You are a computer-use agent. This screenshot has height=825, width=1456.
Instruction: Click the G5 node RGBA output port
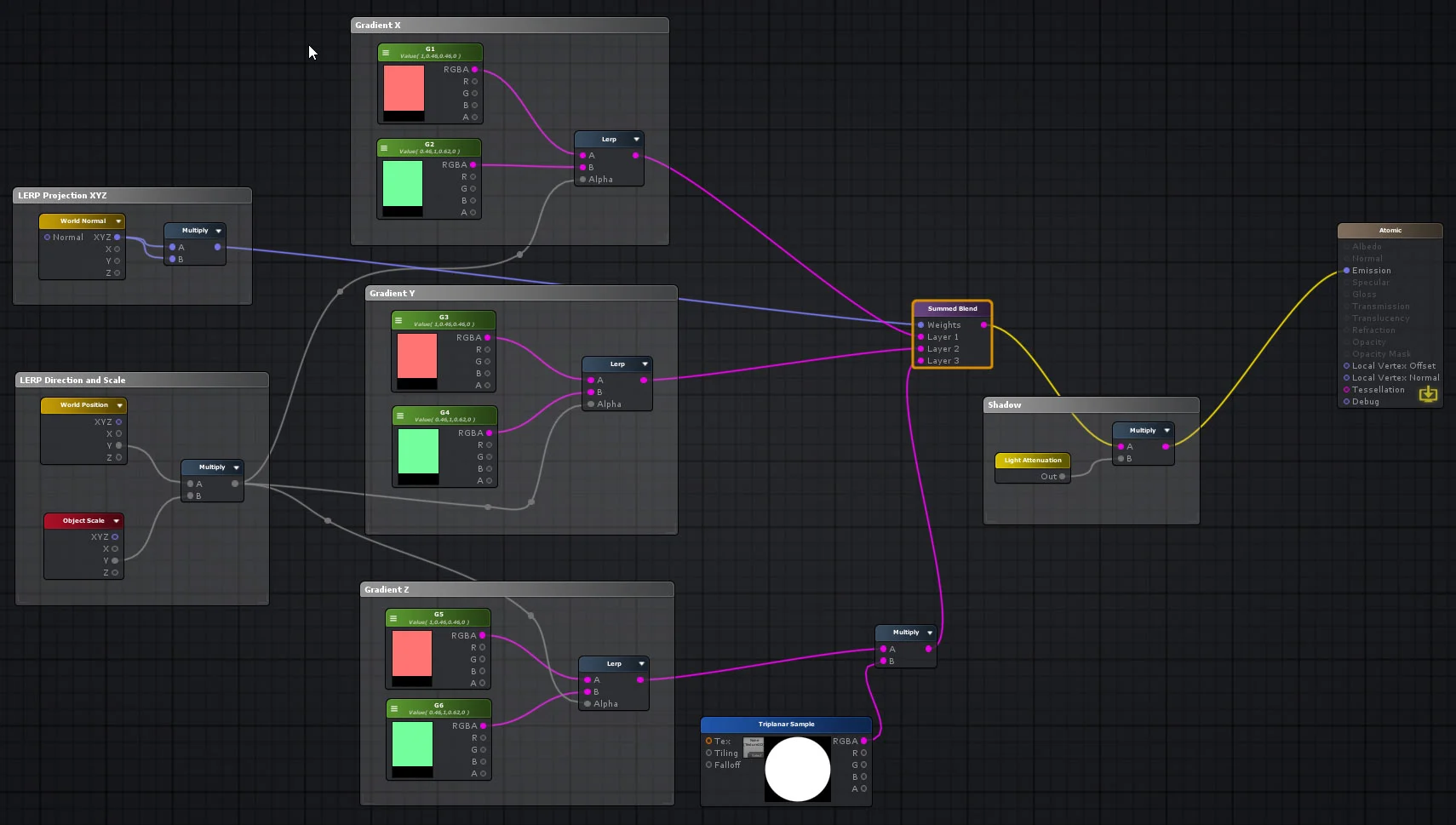pyautogui.click(x=482, y=636)
